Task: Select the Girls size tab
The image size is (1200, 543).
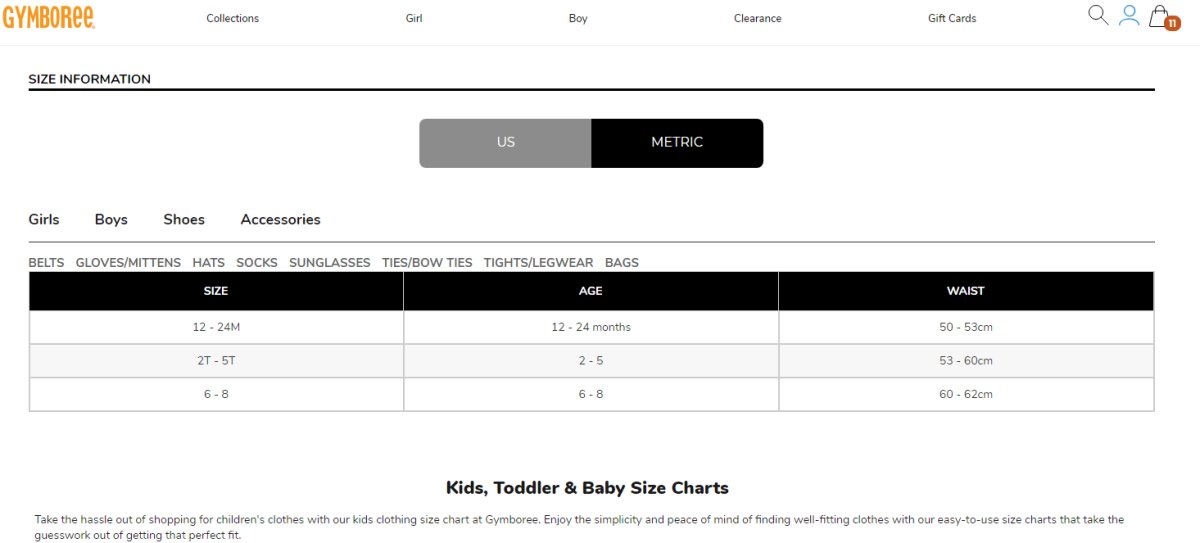Action: pyautogui.click(x=44, y=219)
